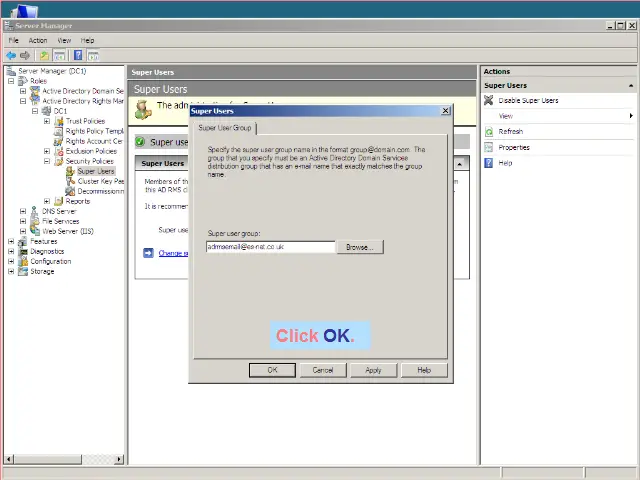Click the Browse... button

coord(360,247)
